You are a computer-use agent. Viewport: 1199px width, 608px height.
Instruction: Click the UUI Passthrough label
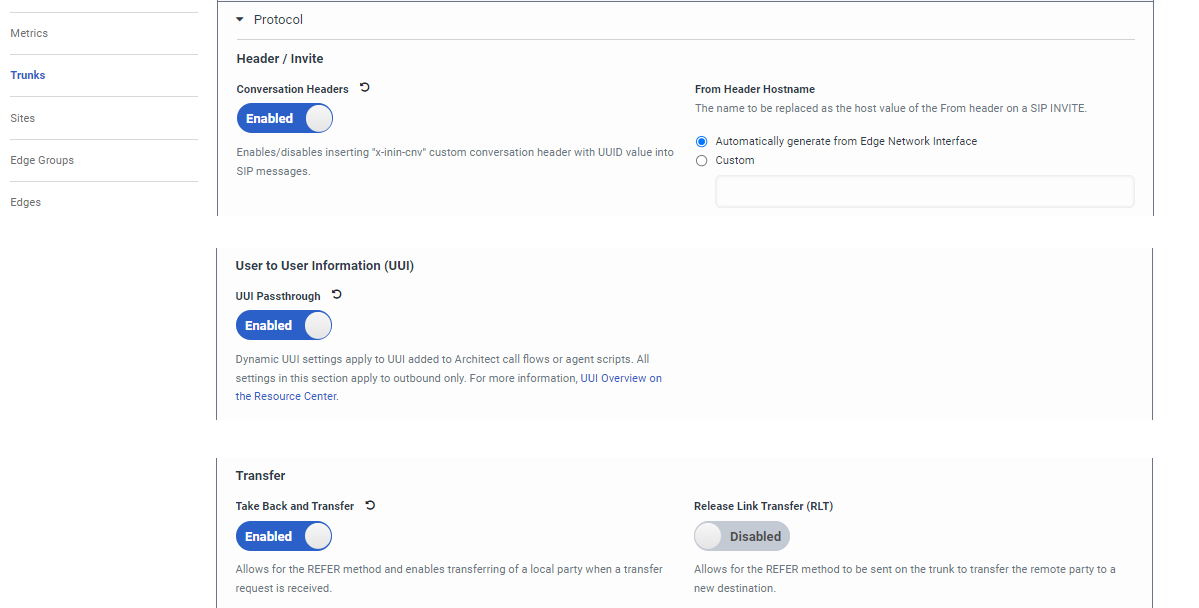278,296
